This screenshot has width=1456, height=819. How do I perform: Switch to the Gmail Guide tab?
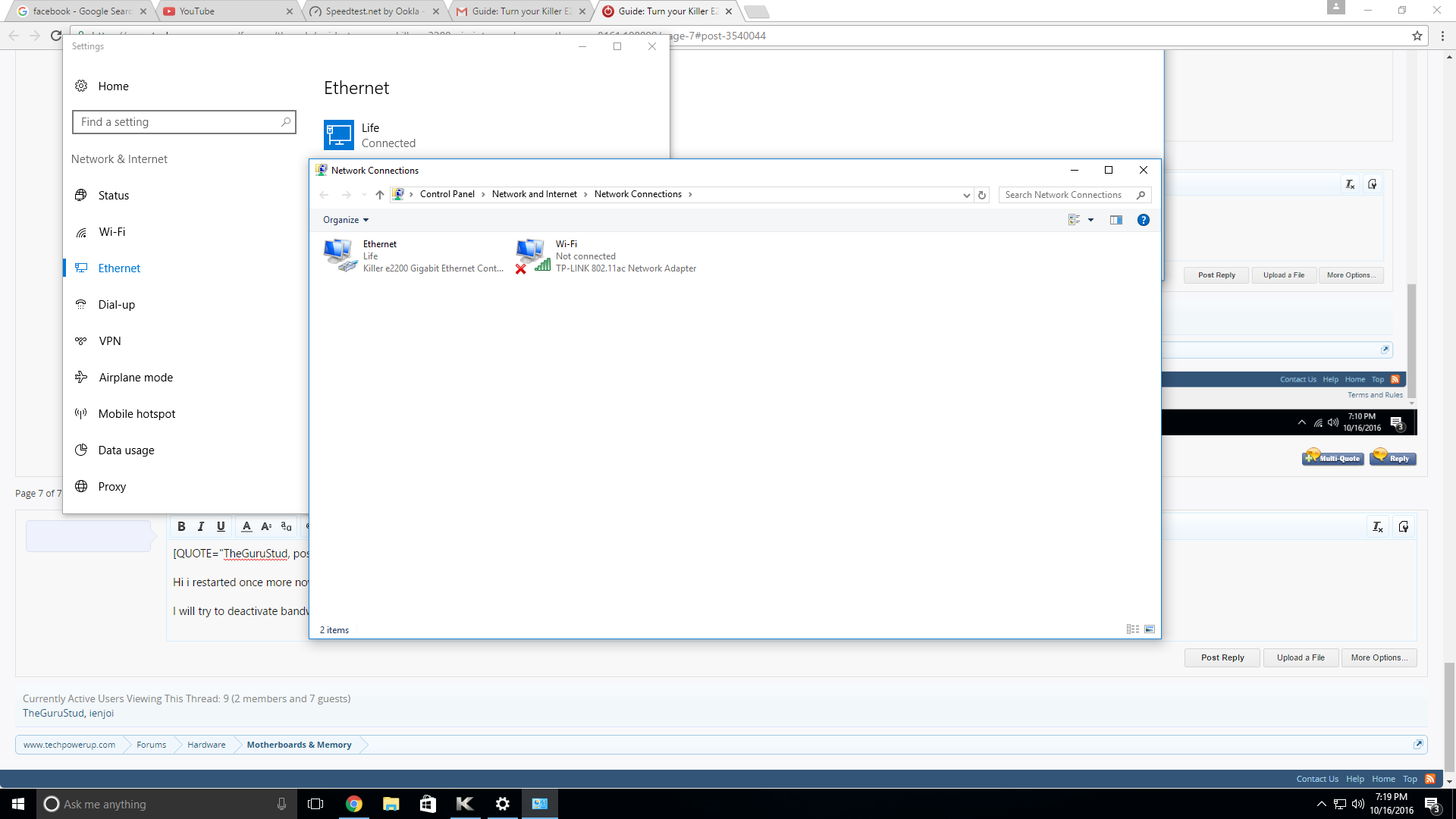(x=519, y=11)
